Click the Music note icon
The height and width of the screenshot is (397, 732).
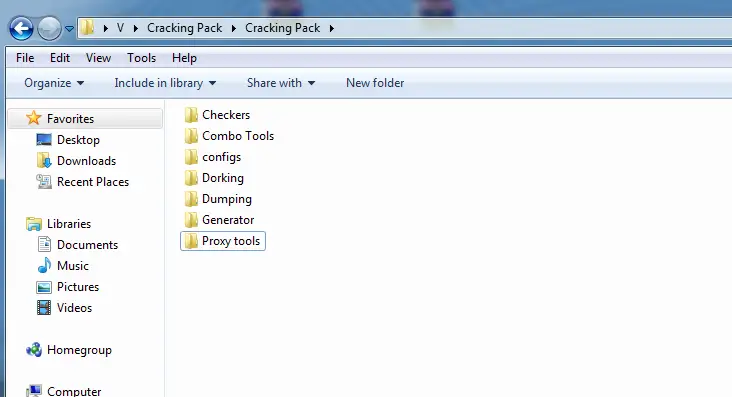(44, 265)
